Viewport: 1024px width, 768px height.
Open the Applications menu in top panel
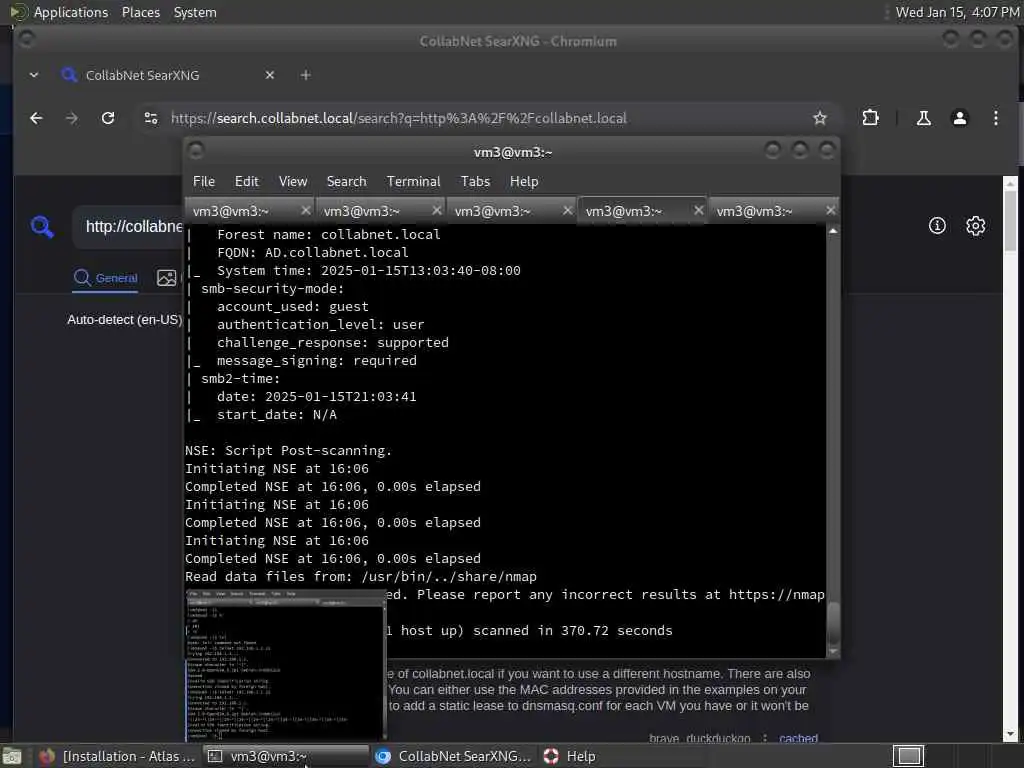(x=71, y=12)
